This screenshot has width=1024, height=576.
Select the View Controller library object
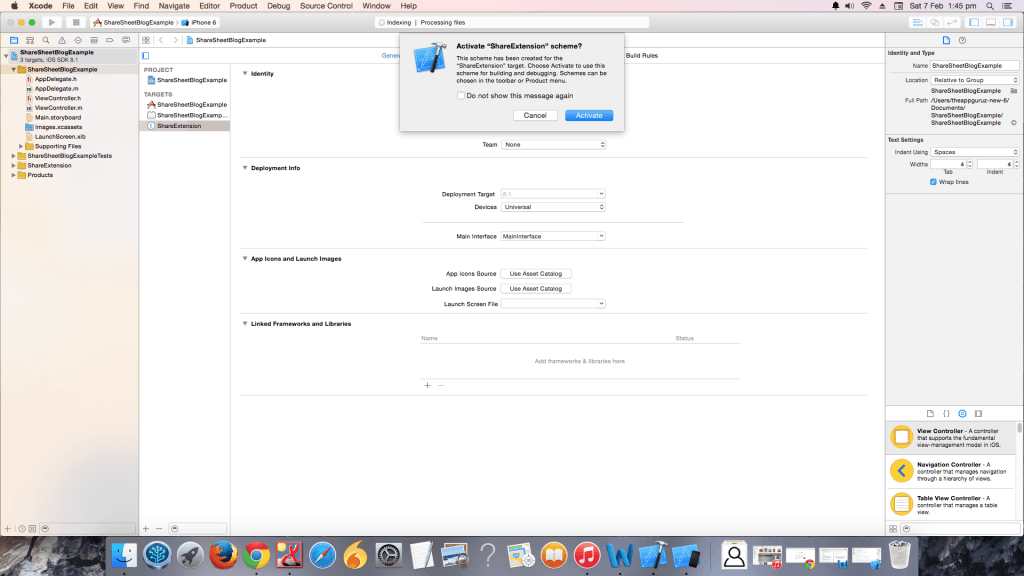click(x=952, y=438)
